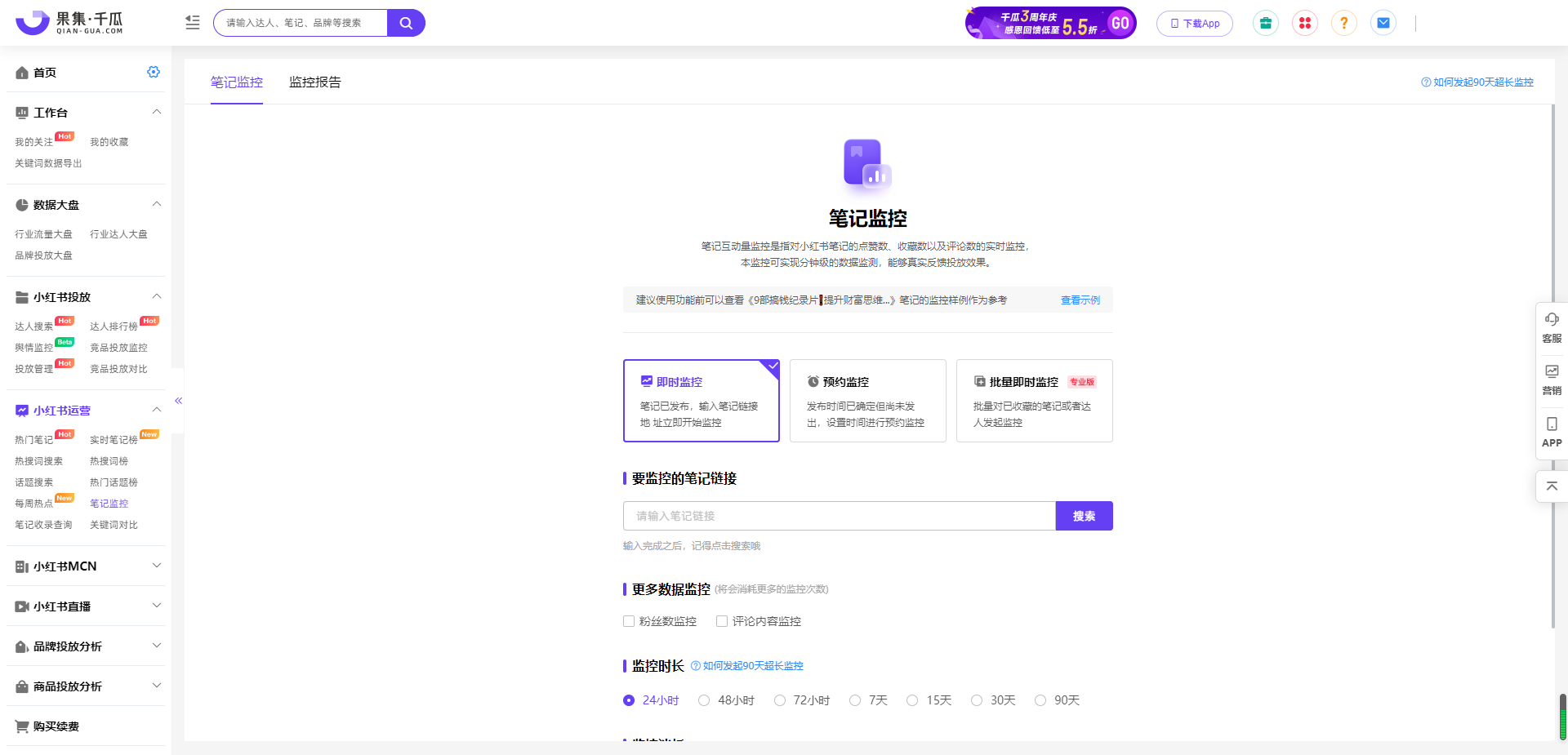Expand the 小红书直播 section chevron
The image size is (1568, 755).
(x=157, y=605)
